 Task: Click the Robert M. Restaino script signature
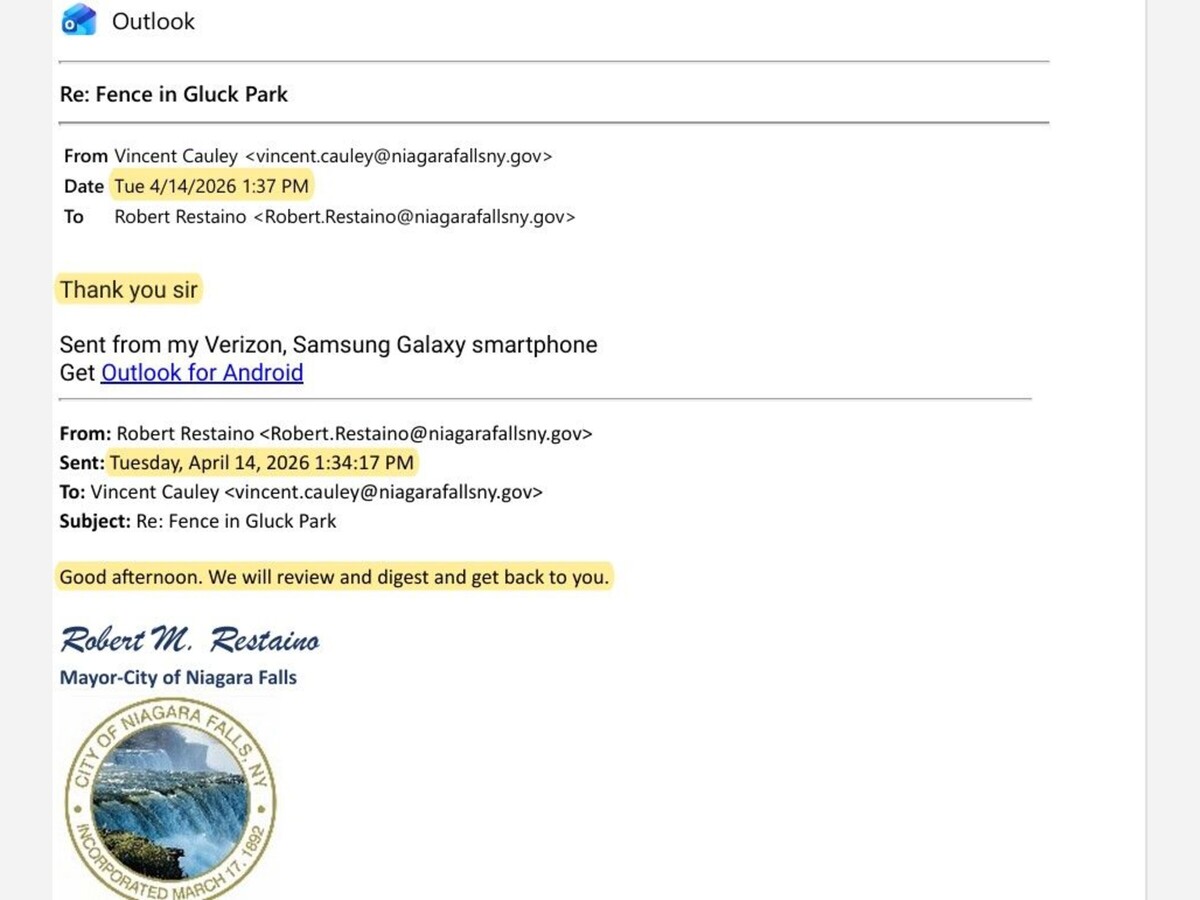pos(190,639)
